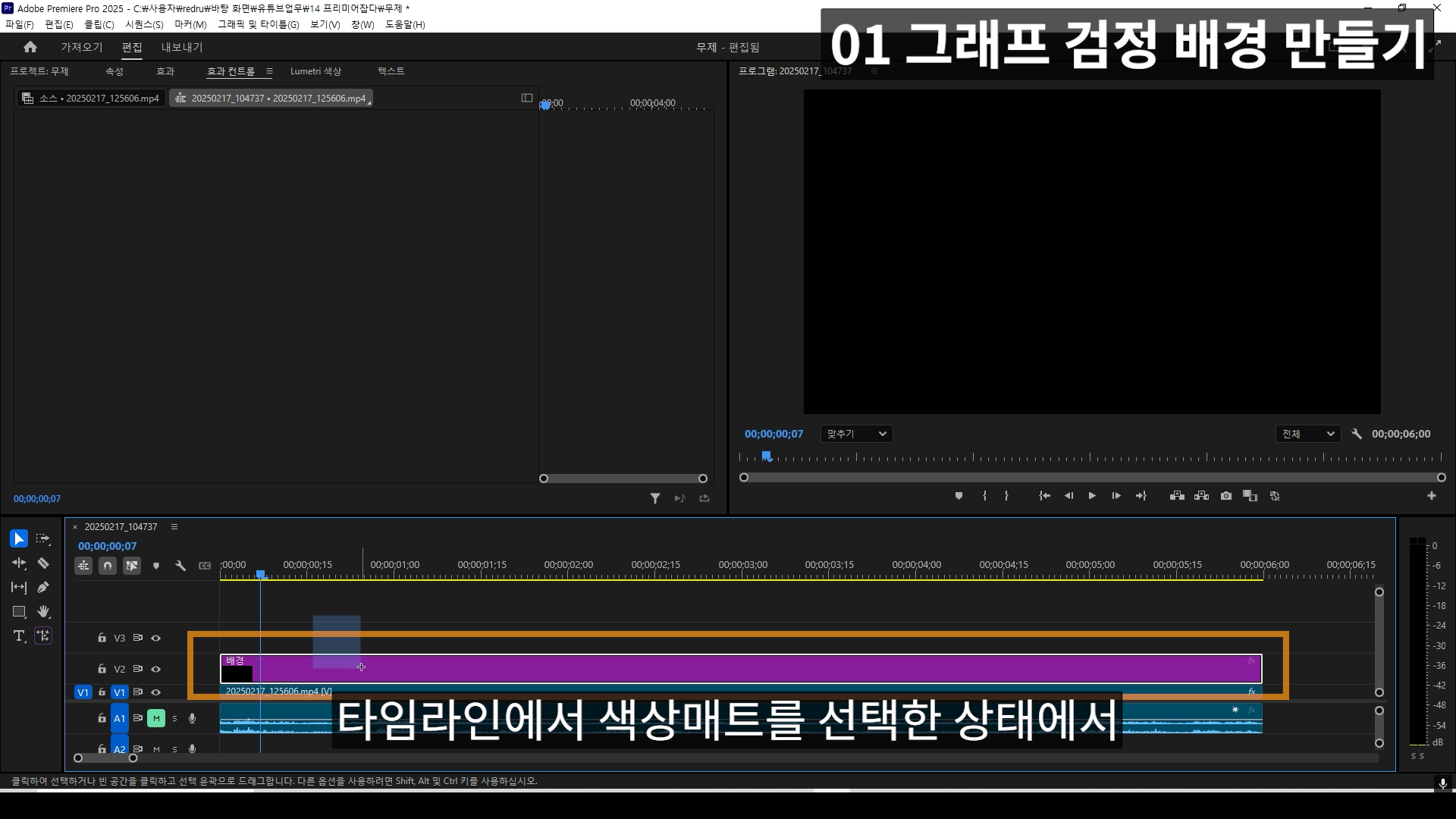Viewport: 1456px width, 819px height.
Task: Toggle V2 track lock
Action: click(102, 669)
